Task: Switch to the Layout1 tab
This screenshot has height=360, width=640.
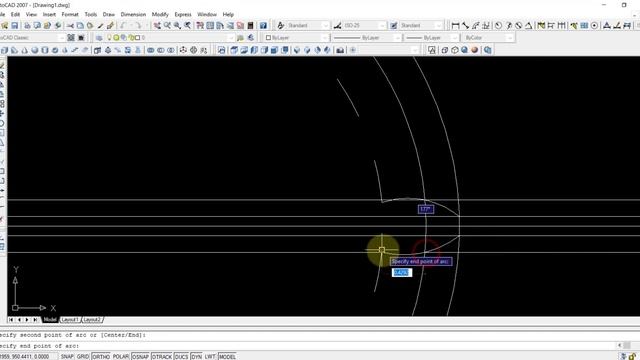Action: pyautogui.click(x=70, y=320)
